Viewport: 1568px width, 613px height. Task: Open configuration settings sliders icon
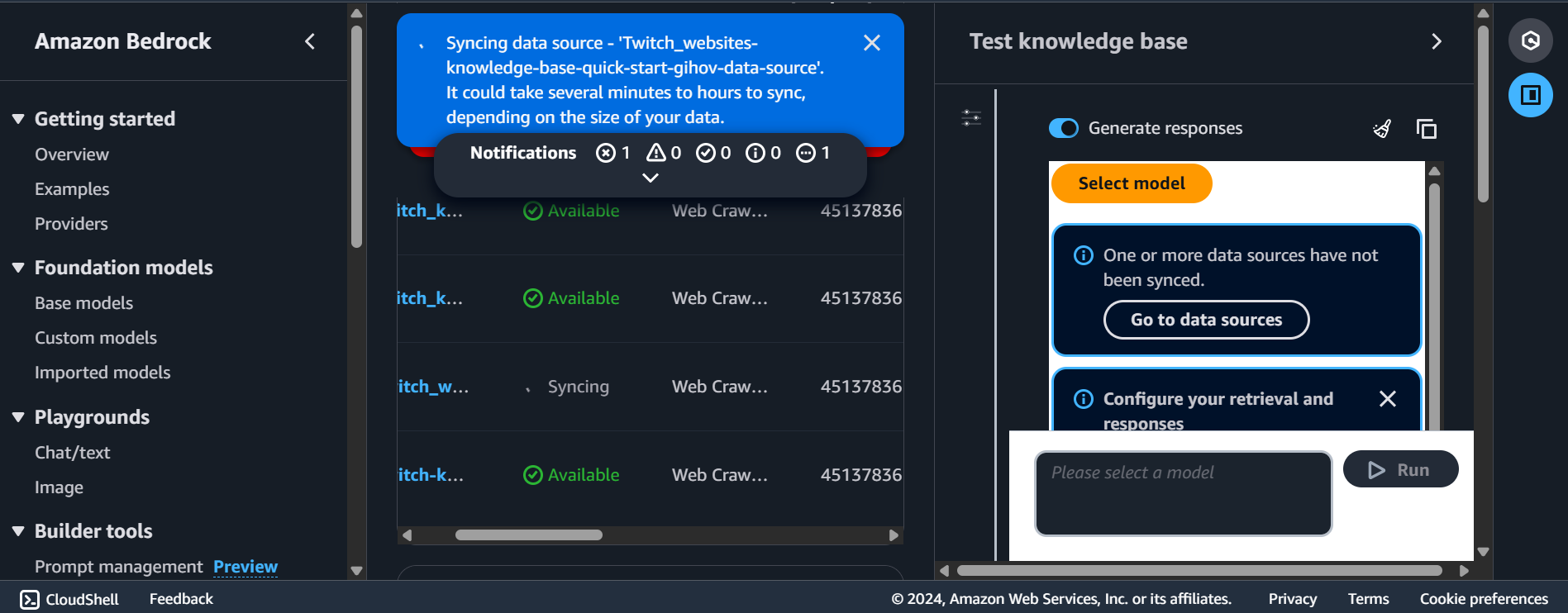971,118
